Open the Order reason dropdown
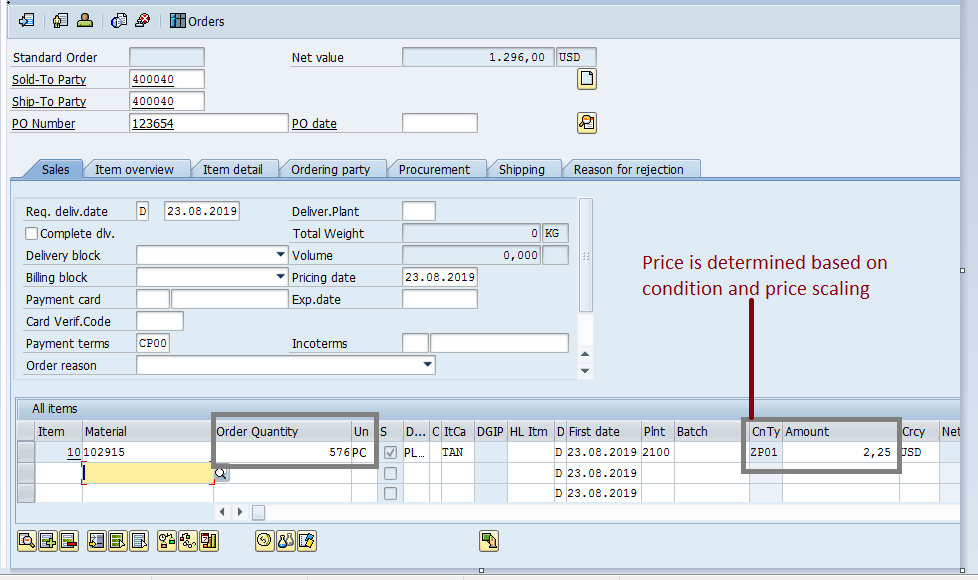Screen dimensions: 978x580 click(x=428, y=365)
